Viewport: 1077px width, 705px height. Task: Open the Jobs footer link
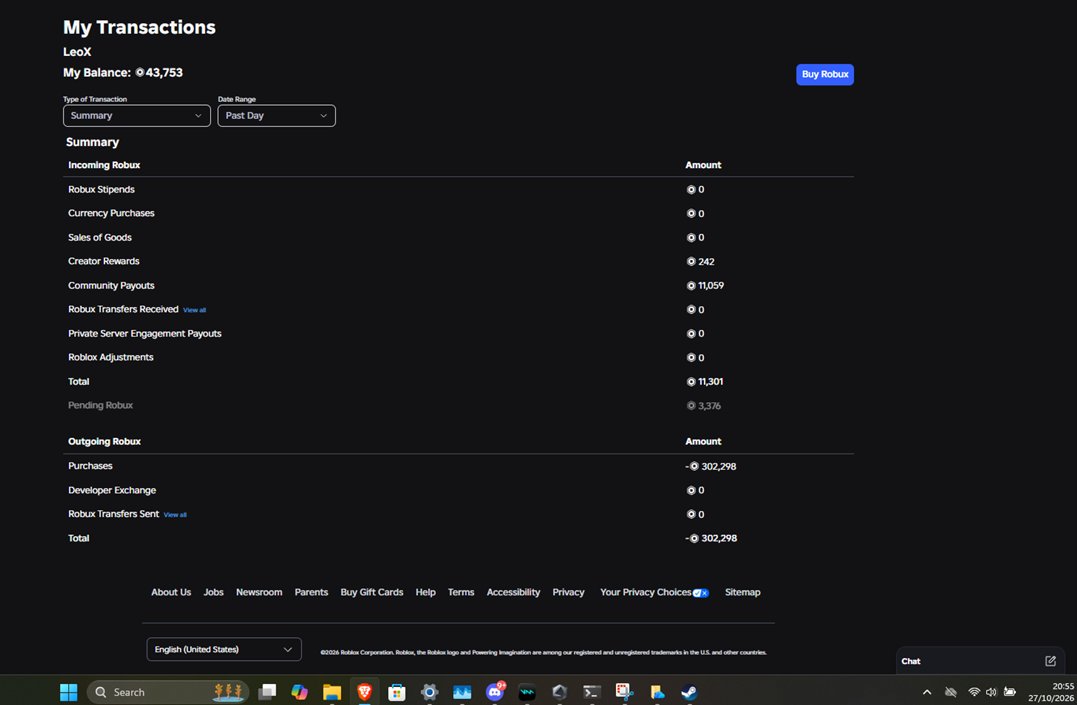(214, 592)
